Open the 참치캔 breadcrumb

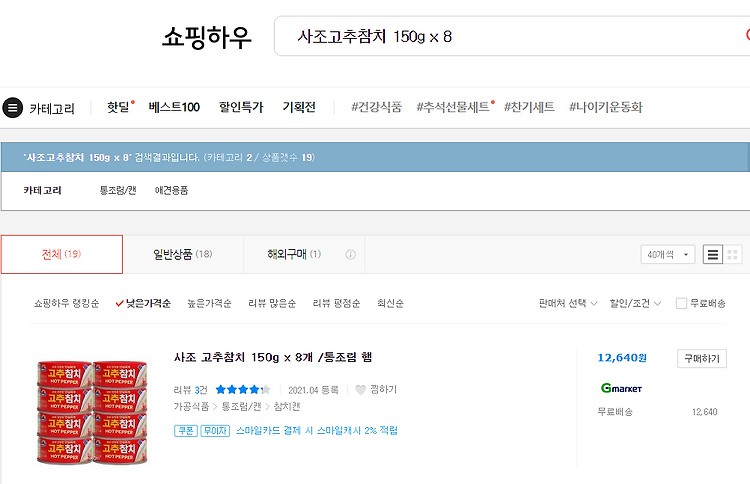point(287,407)
